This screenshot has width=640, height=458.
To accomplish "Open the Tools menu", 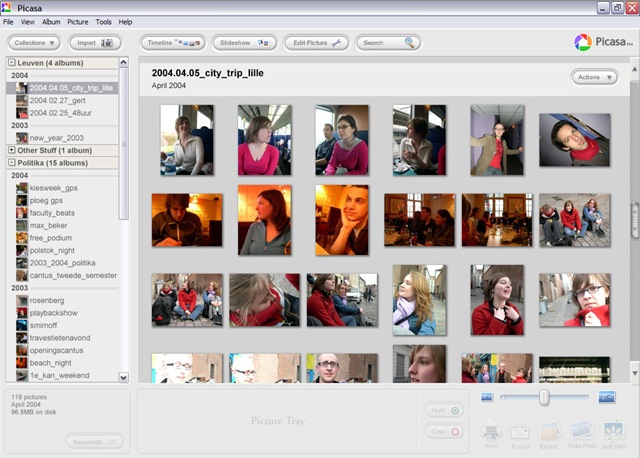I will (103, 21).
